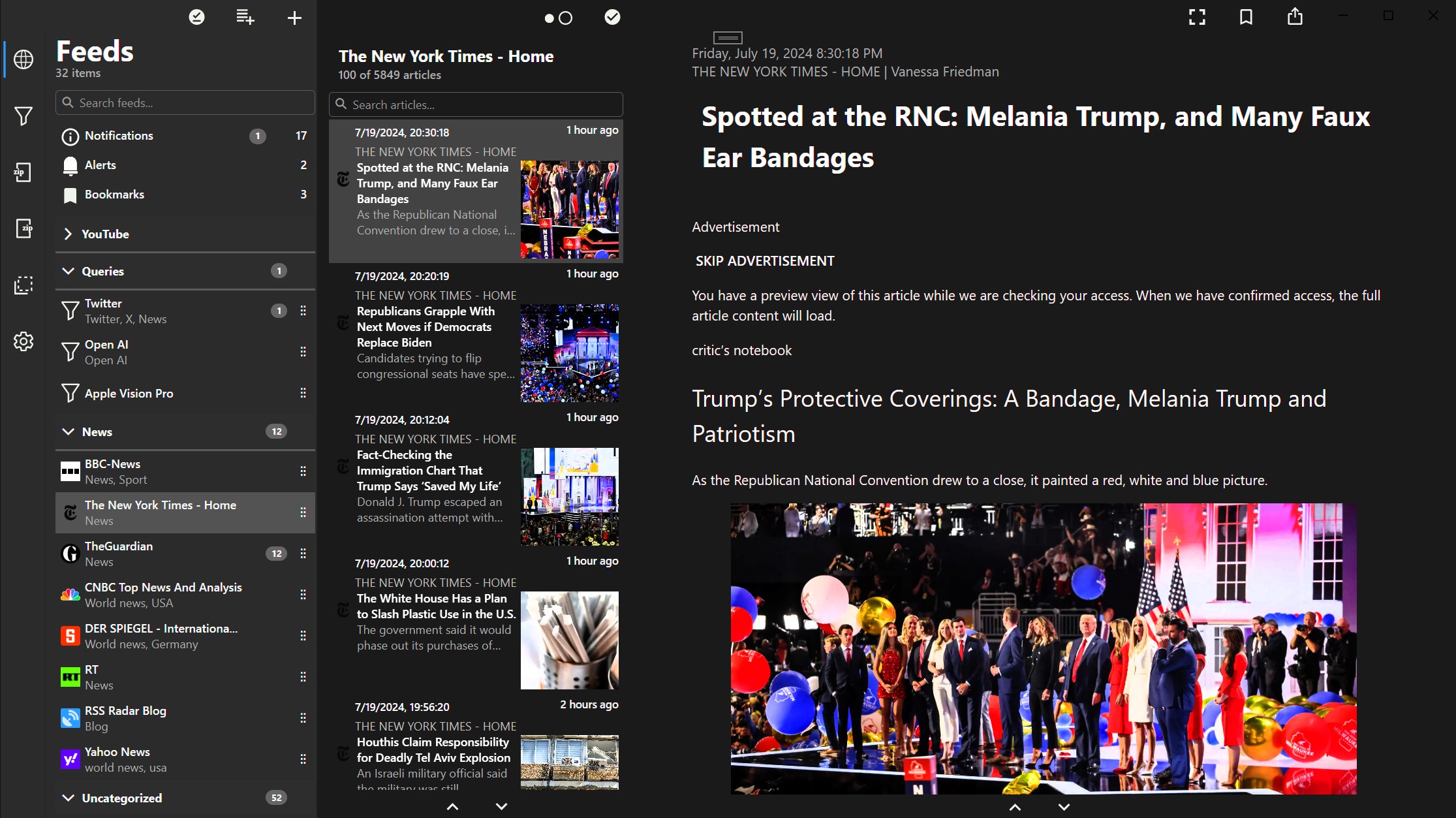The width and height of the screenshot is (1456, 818).
Task: Click the add feed plus icon
Action: 294,18
